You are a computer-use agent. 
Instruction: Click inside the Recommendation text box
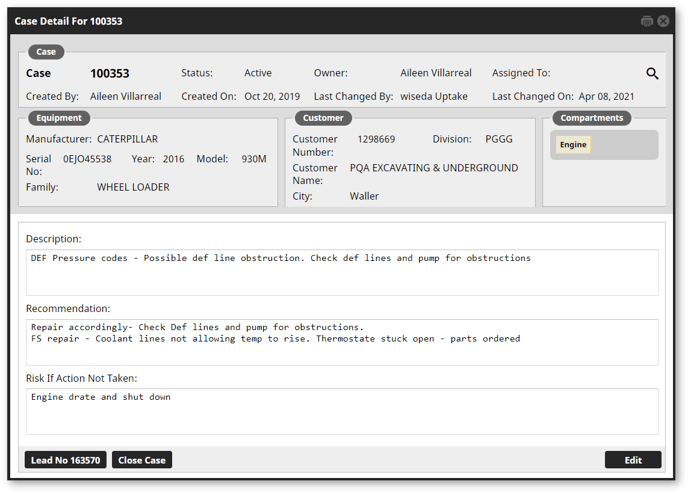tap(342, 342)
